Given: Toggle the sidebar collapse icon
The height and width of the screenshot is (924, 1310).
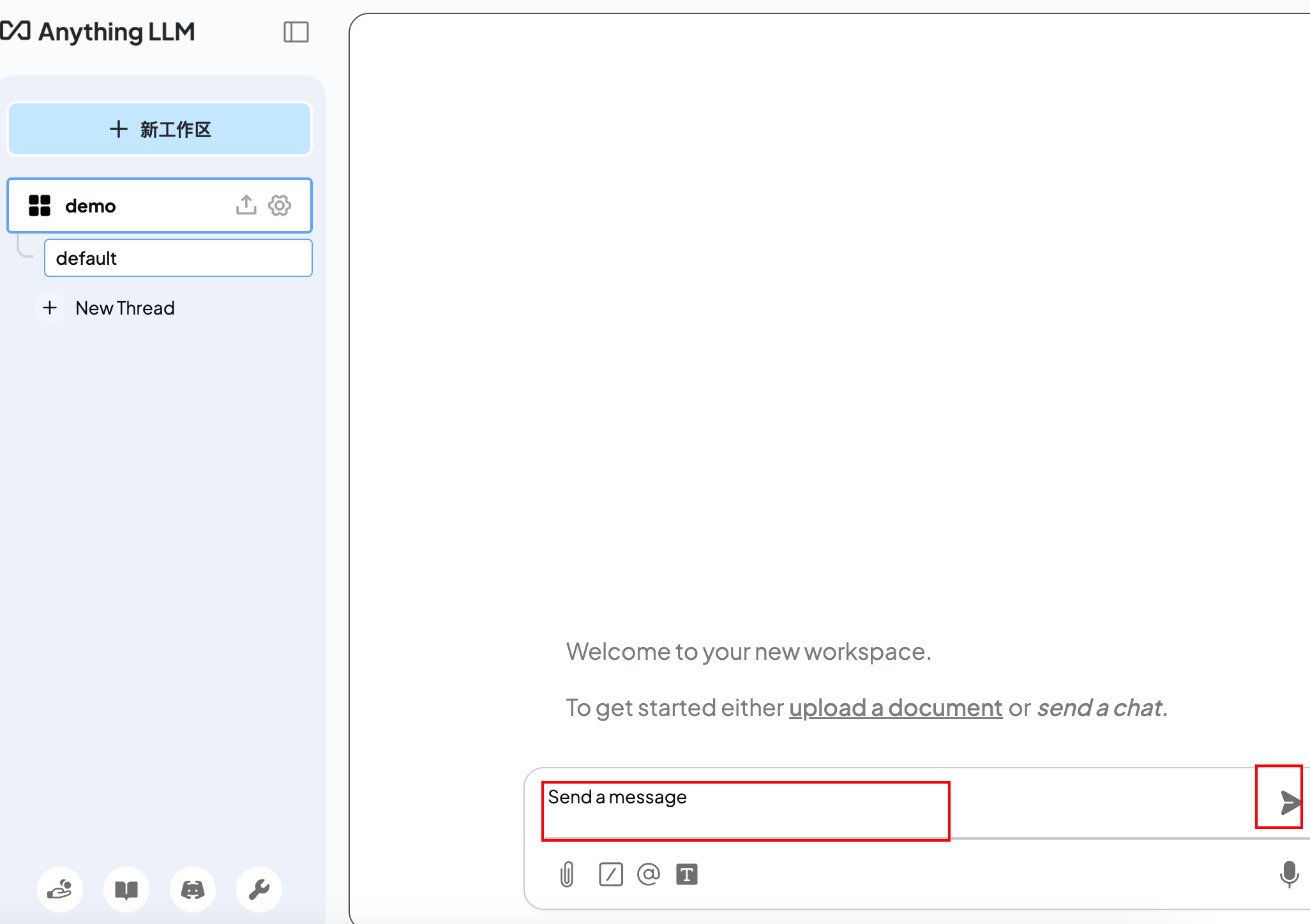Looking at the screenshot, I should [296, 32].
